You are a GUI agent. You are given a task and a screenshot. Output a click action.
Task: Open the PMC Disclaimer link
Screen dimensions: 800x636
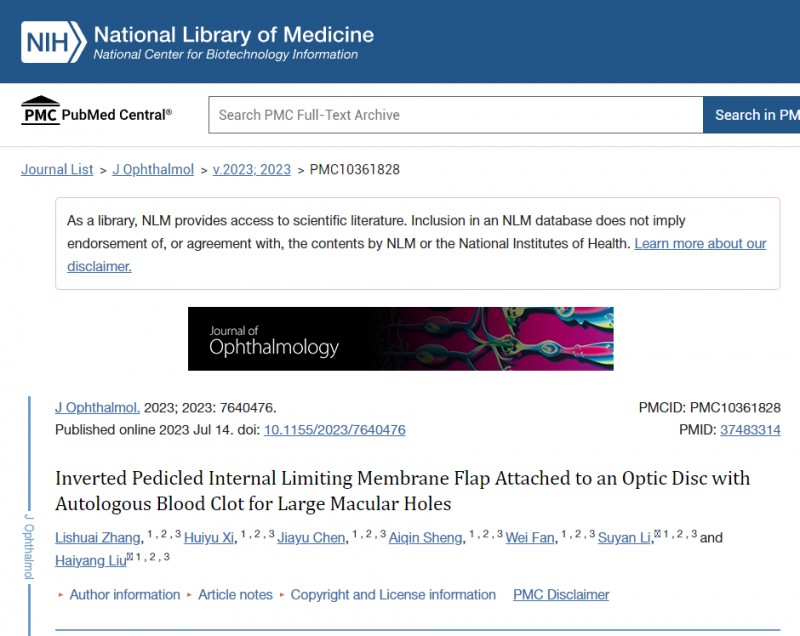561,595
